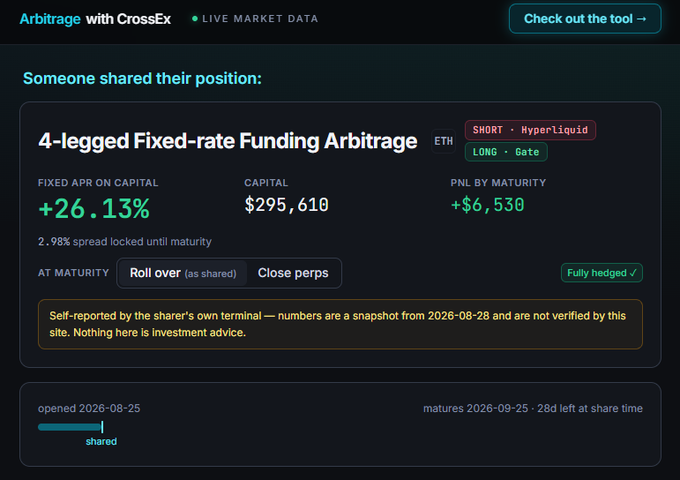Image resolution: width=680 pixels, height=480 pixels.
Task: Click the 'LONG · Gate' badge
Action: 506,152
